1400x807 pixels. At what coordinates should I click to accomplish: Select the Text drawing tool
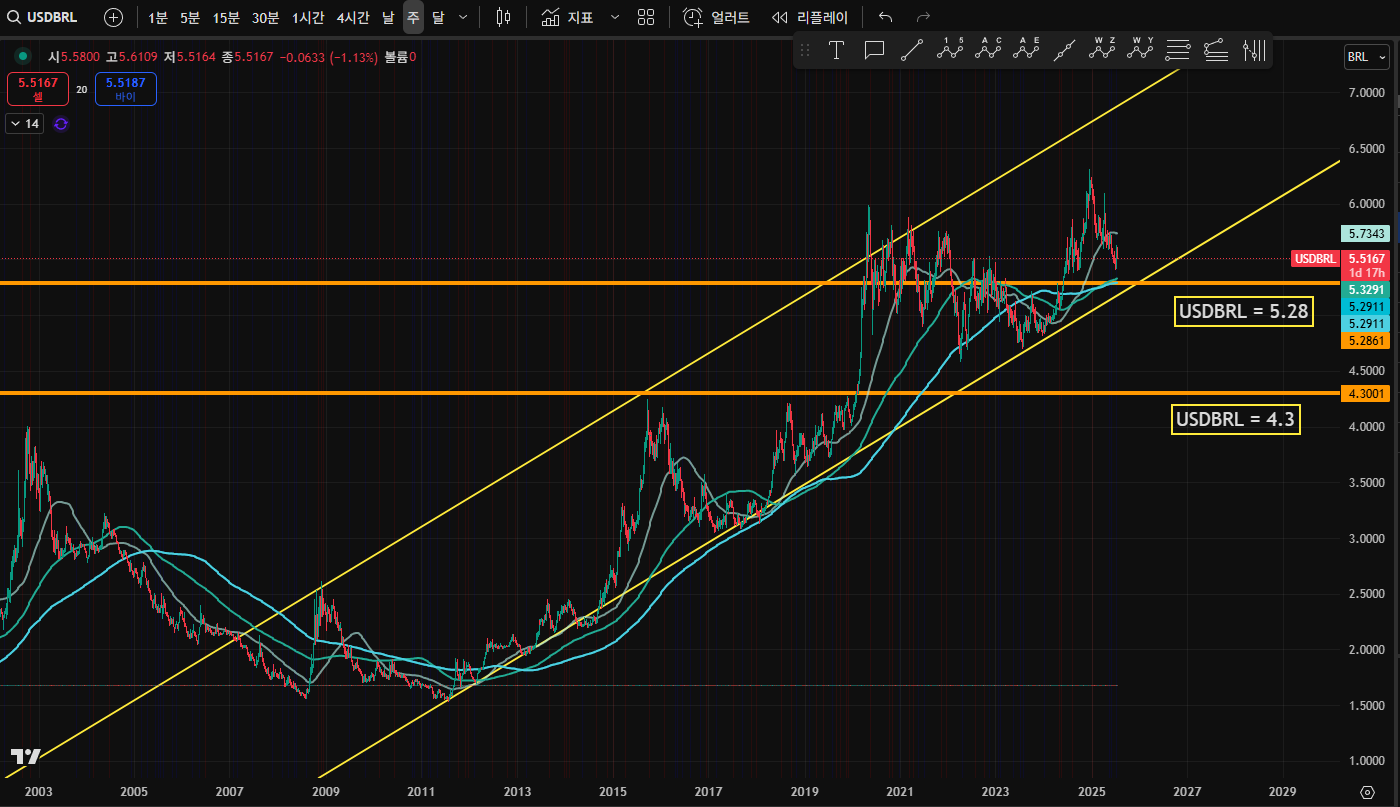[837, 51]
